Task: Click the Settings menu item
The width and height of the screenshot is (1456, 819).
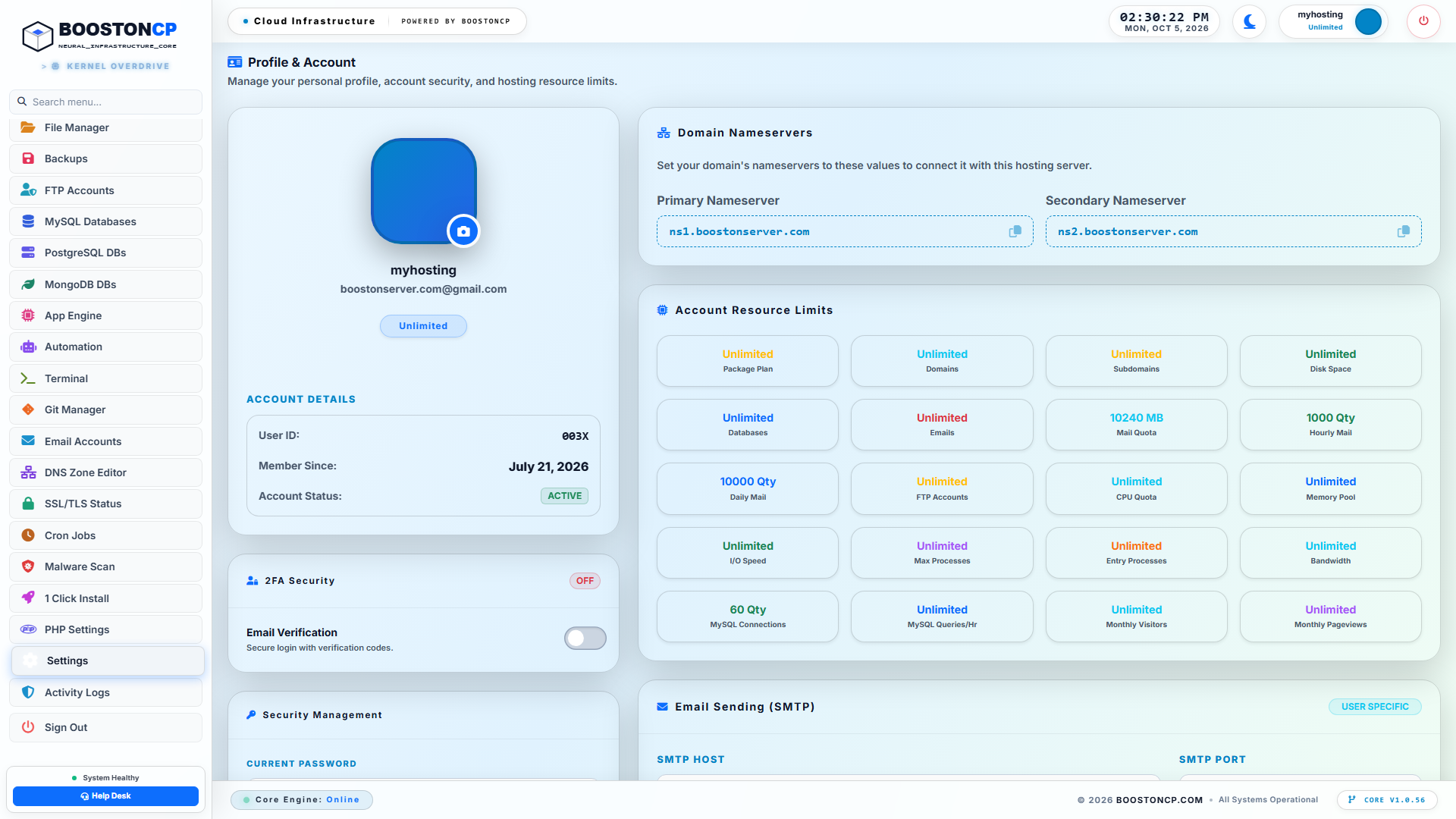Action: tap(108, 661)
